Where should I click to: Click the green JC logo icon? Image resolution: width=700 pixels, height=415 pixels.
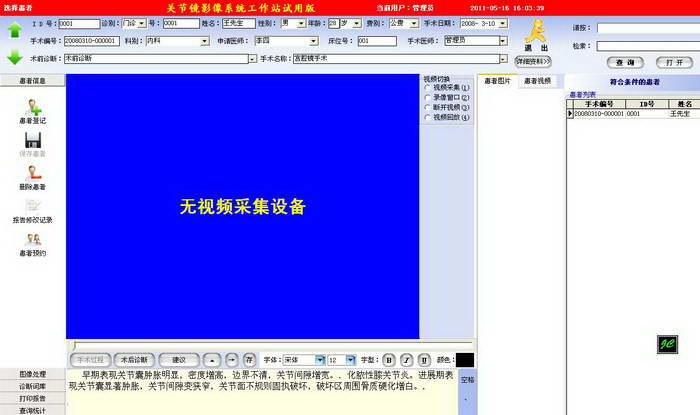(x=667, y=344)
